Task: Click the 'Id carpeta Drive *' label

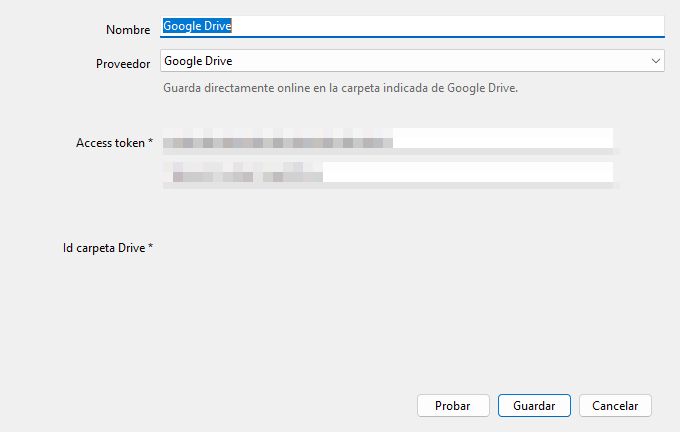Action: (108, 248)
